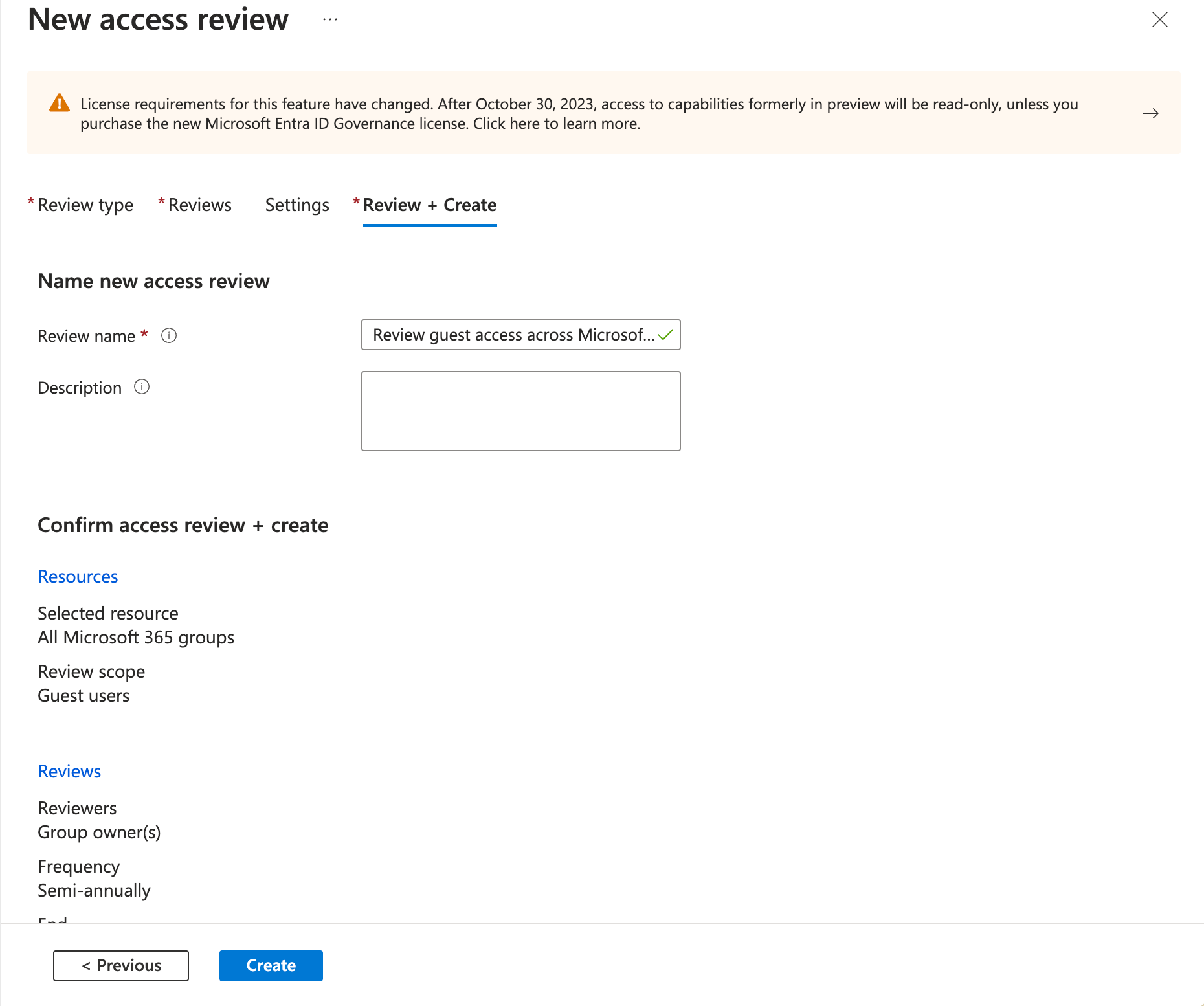Switch to the Review type tab
The image size is (1204, 1006).
[x=85, y=205]
